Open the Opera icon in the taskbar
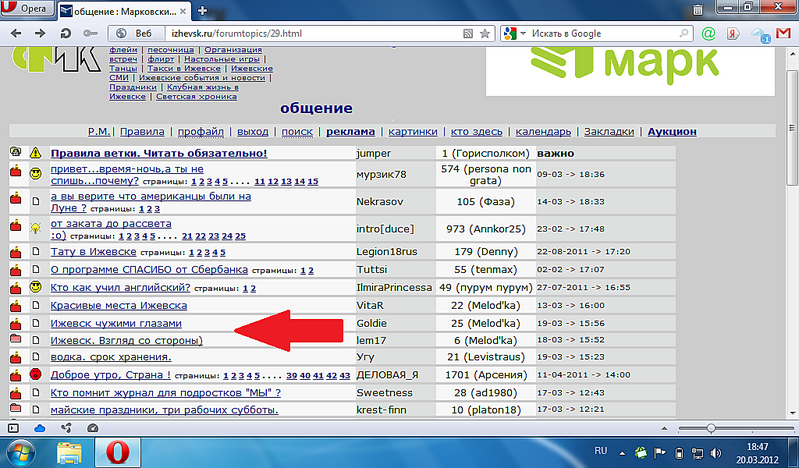Screen dimensions: 799x468 coord(118,452)
